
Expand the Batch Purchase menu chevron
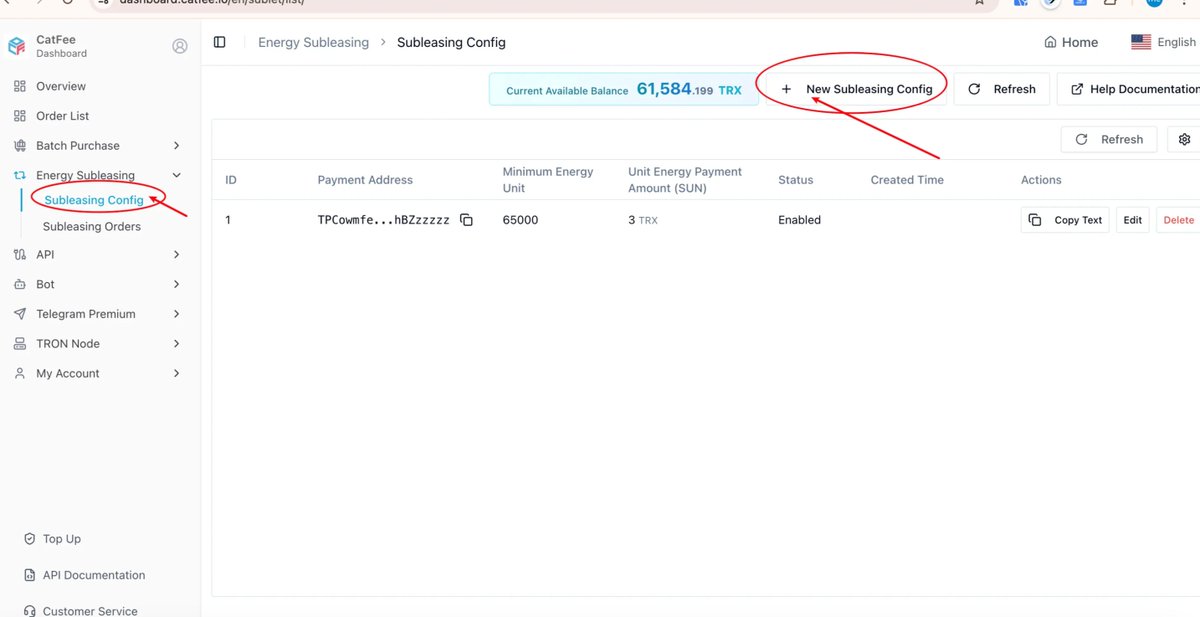point(177,146)
